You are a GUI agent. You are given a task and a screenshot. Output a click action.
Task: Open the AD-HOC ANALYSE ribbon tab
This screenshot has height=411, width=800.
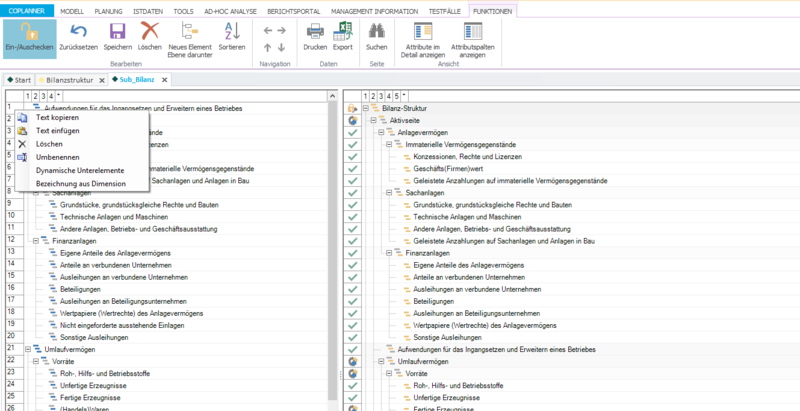pyautogui.click(x=231, y=11)
